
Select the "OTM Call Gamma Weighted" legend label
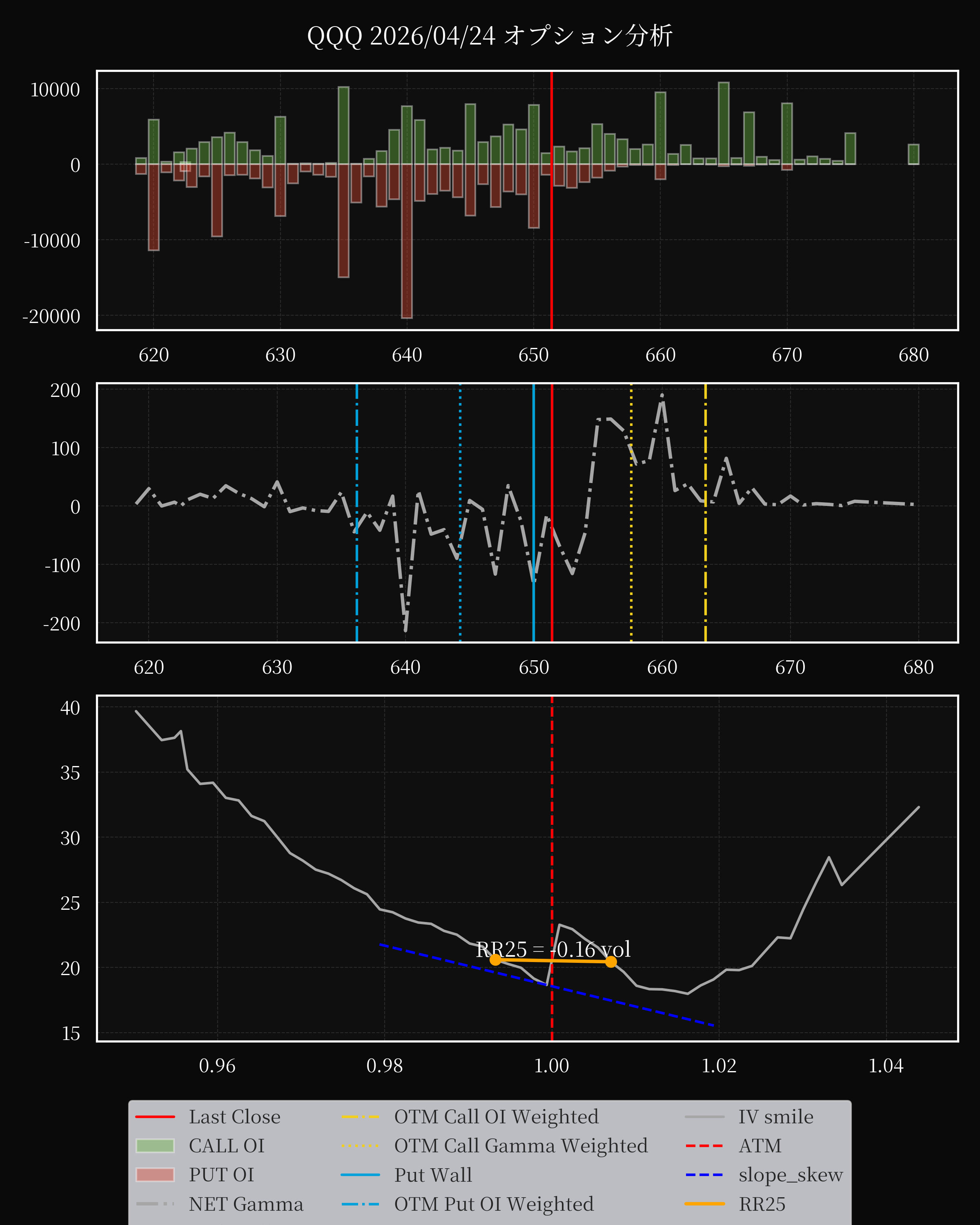(x=521, y=1146)
